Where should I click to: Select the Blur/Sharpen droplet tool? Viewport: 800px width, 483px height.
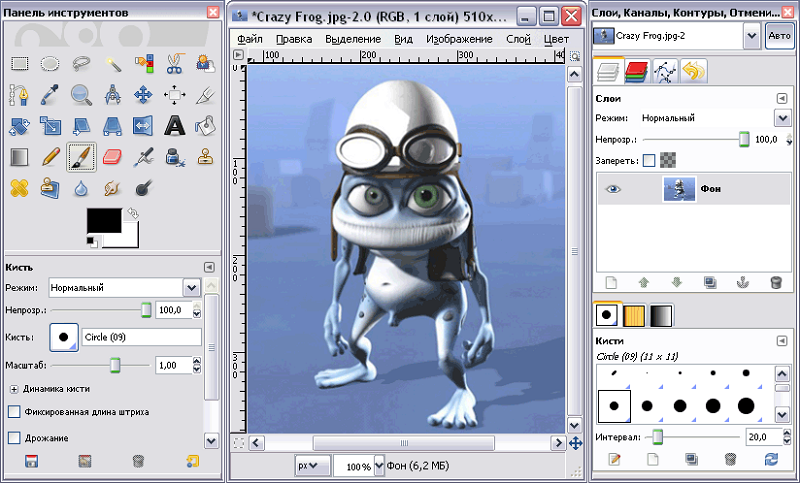point(81,188)
